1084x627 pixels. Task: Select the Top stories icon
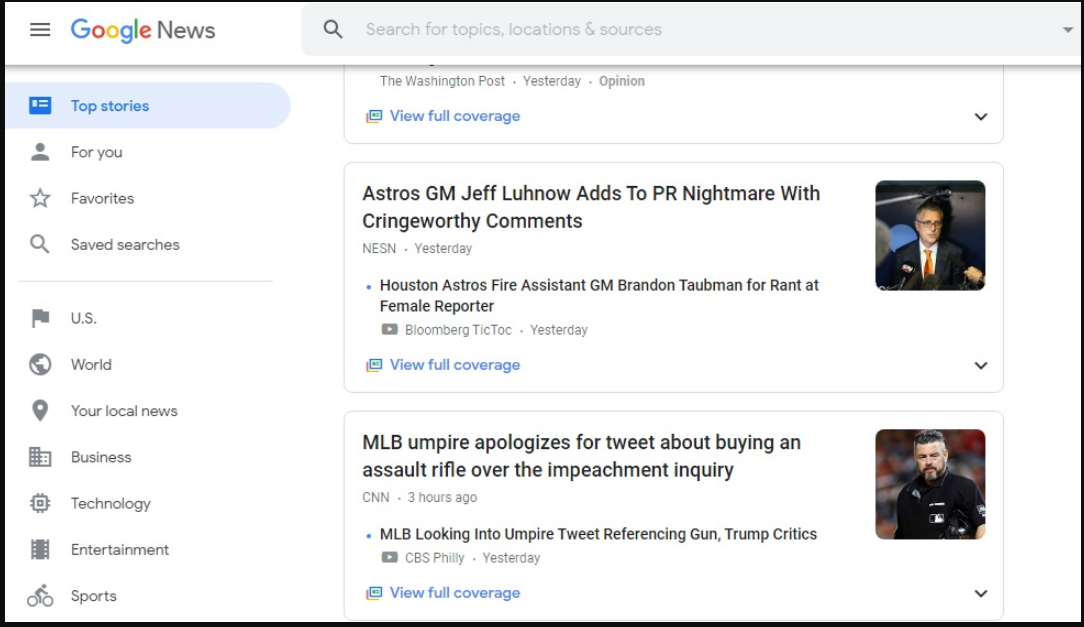40,105
